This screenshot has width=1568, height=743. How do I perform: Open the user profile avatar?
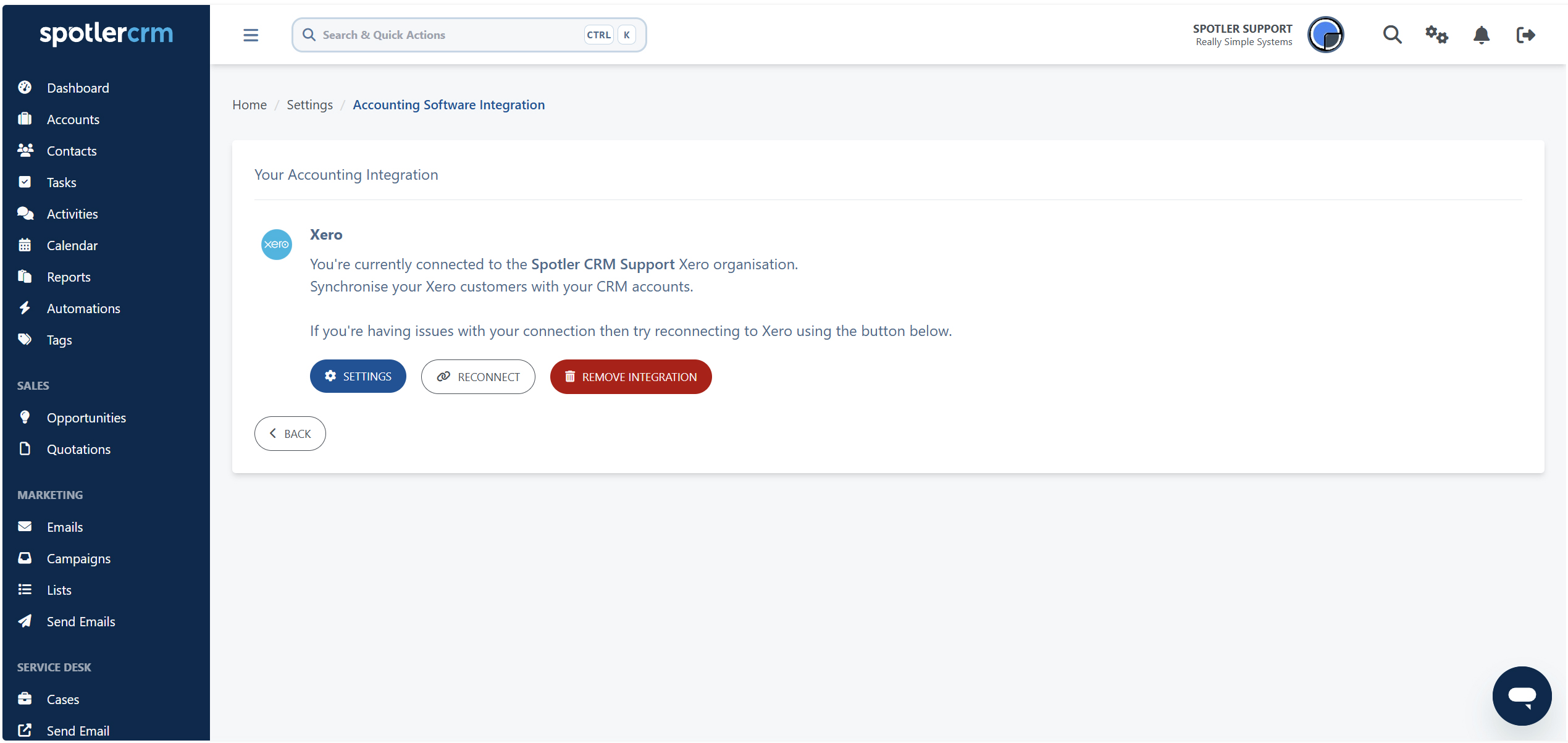tap(1325, 35)
